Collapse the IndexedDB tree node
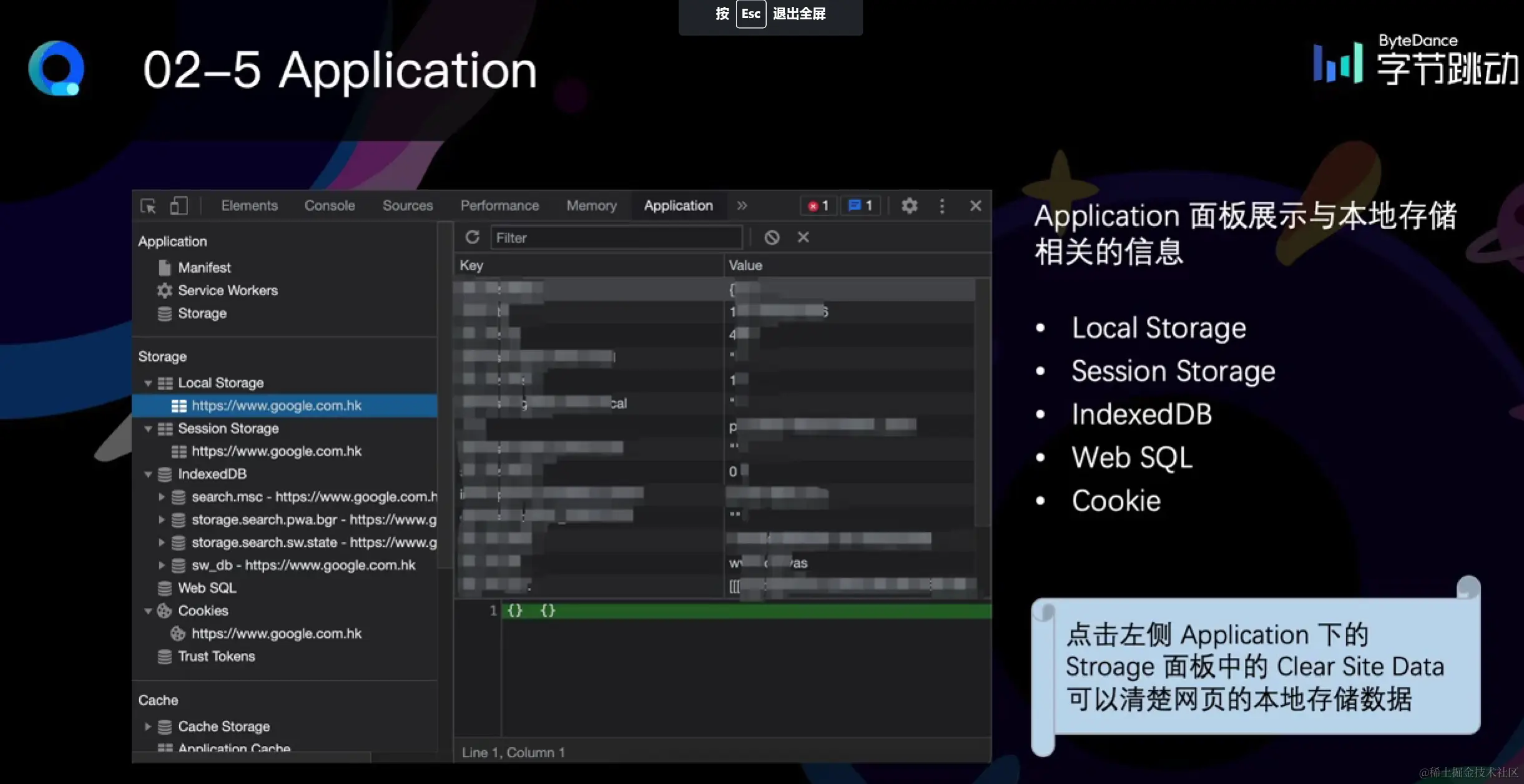 pos(148,474)
